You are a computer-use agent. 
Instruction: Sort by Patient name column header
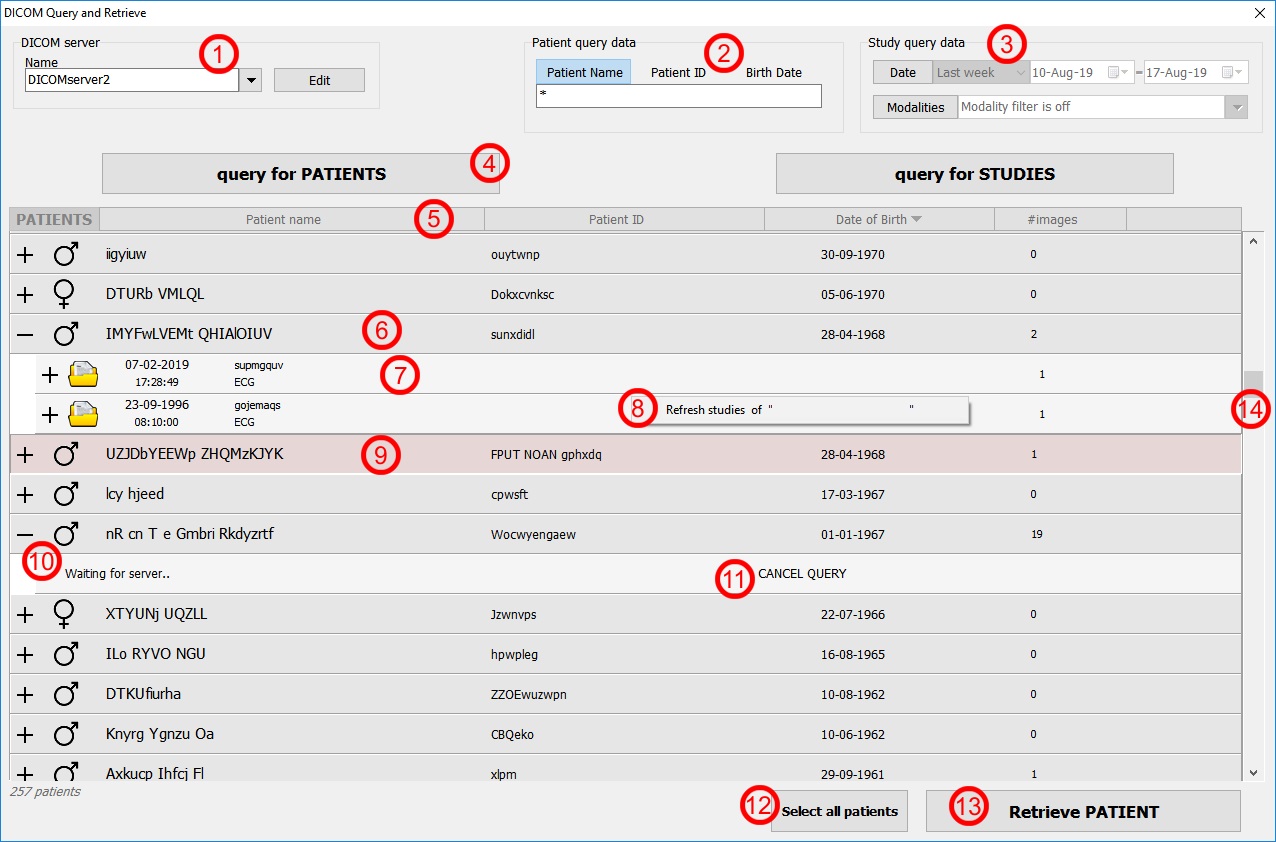292,220
